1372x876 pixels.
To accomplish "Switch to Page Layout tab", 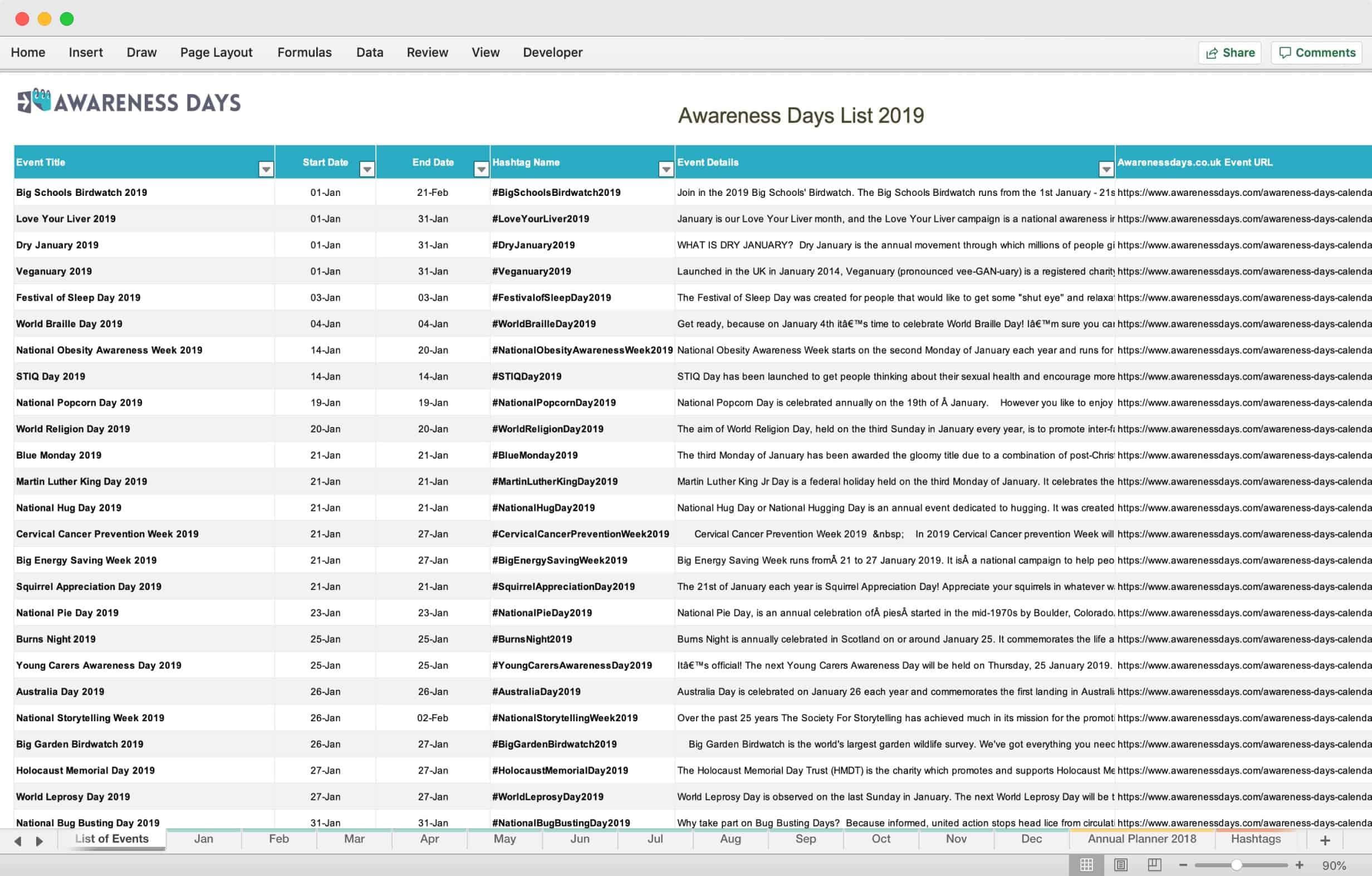I will [x=216, y=52].
